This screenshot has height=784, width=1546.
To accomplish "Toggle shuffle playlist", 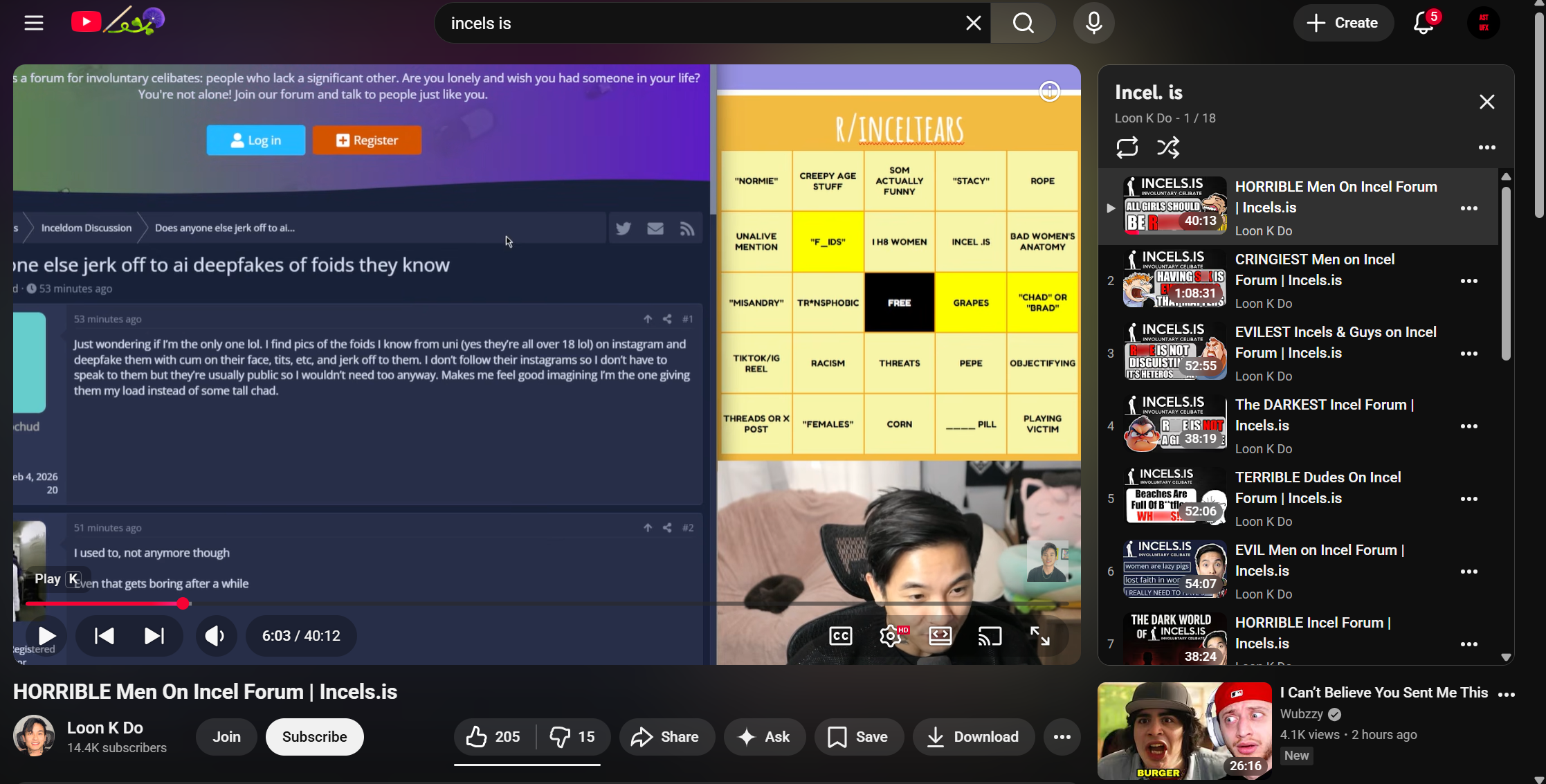I will [x=1168, y=147].
